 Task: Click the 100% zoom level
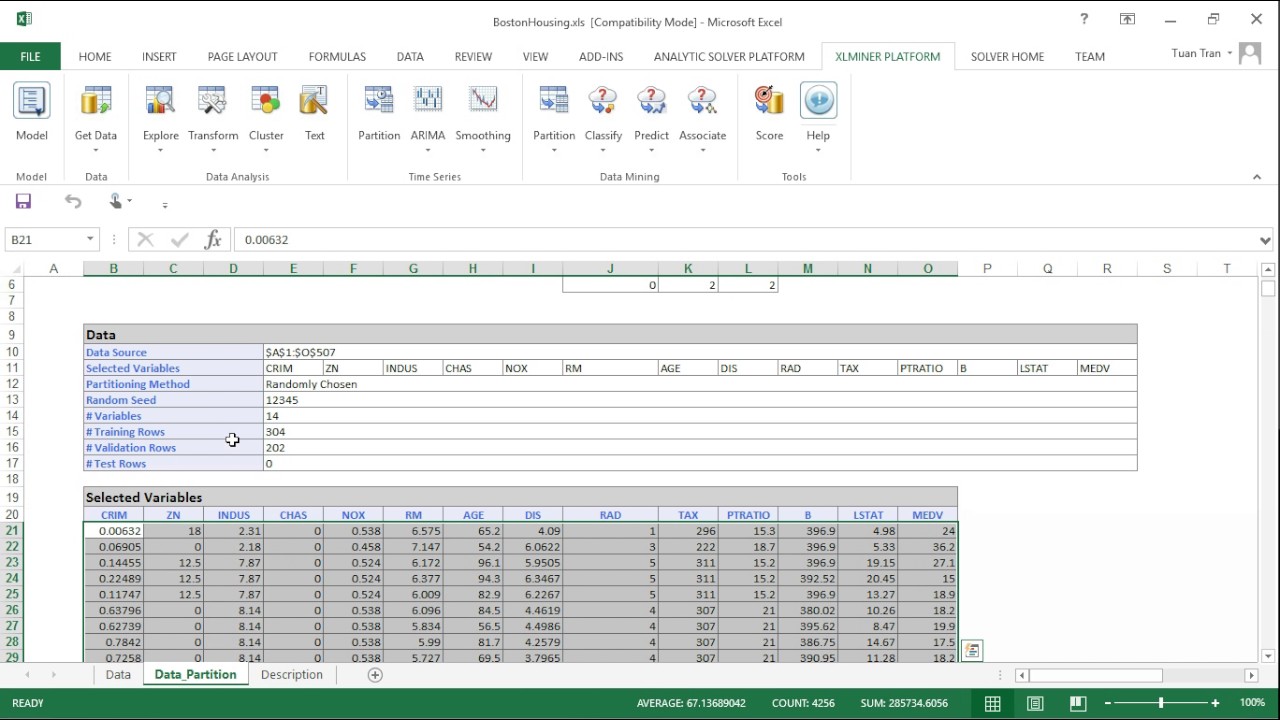[1252, 703]
